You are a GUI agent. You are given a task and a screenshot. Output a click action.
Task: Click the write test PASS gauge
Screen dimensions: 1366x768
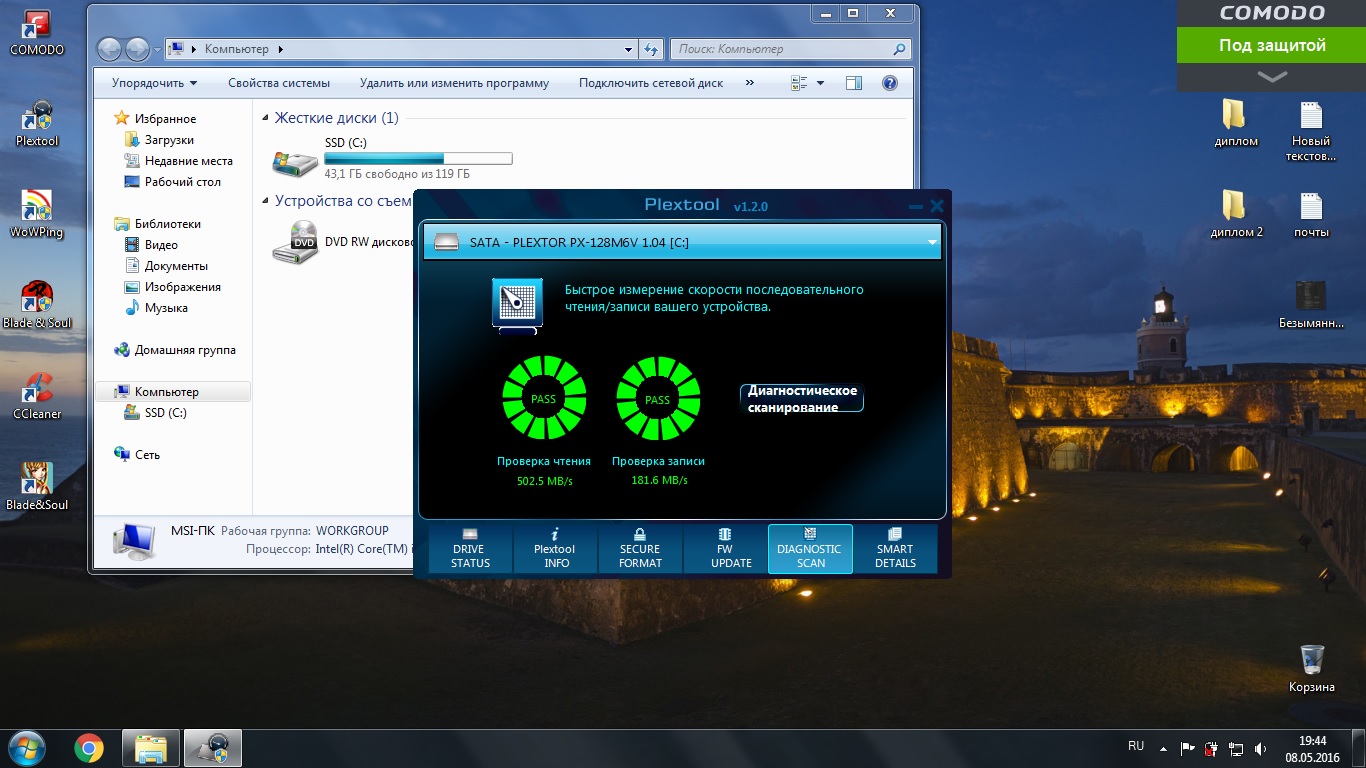point(658,399)
